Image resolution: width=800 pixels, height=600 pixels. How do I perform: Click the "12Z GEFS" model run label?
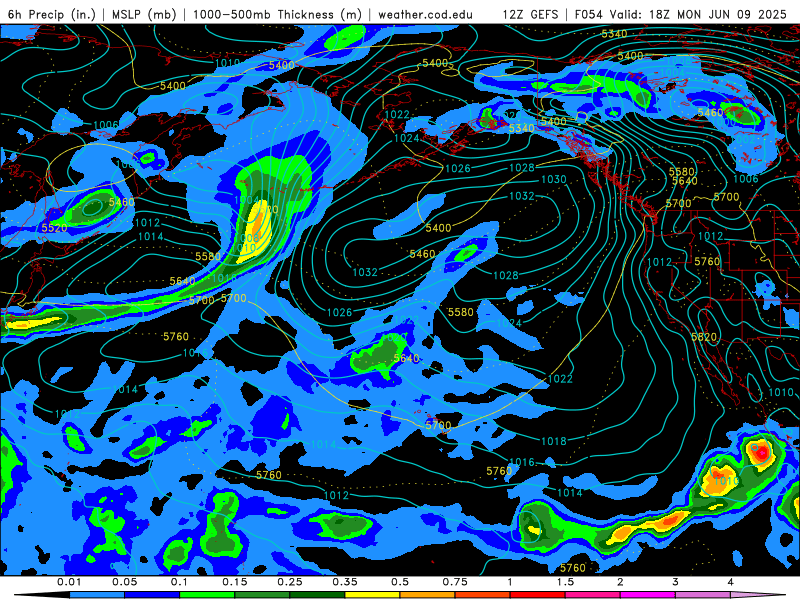tap(530, 14)
